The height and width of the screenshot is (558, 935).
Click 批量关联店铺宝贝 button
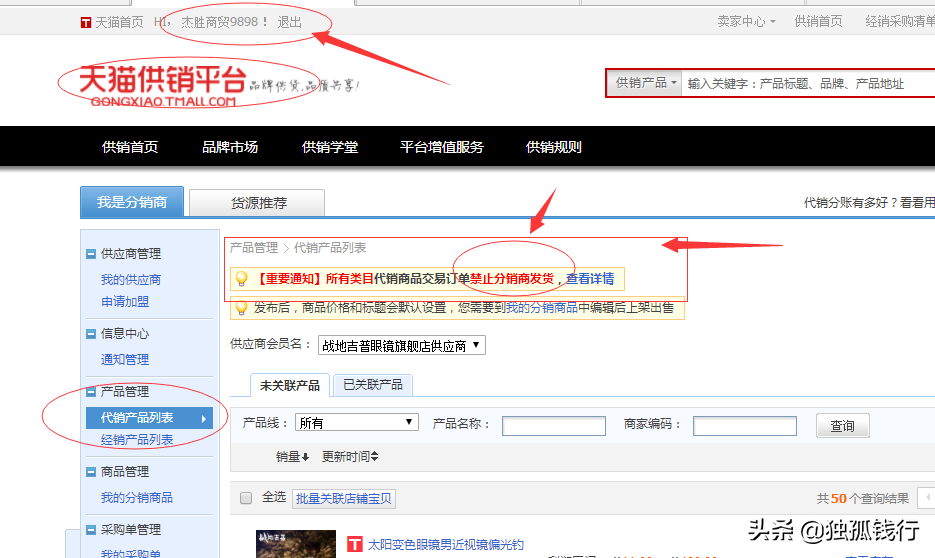(x=343, y=498)
